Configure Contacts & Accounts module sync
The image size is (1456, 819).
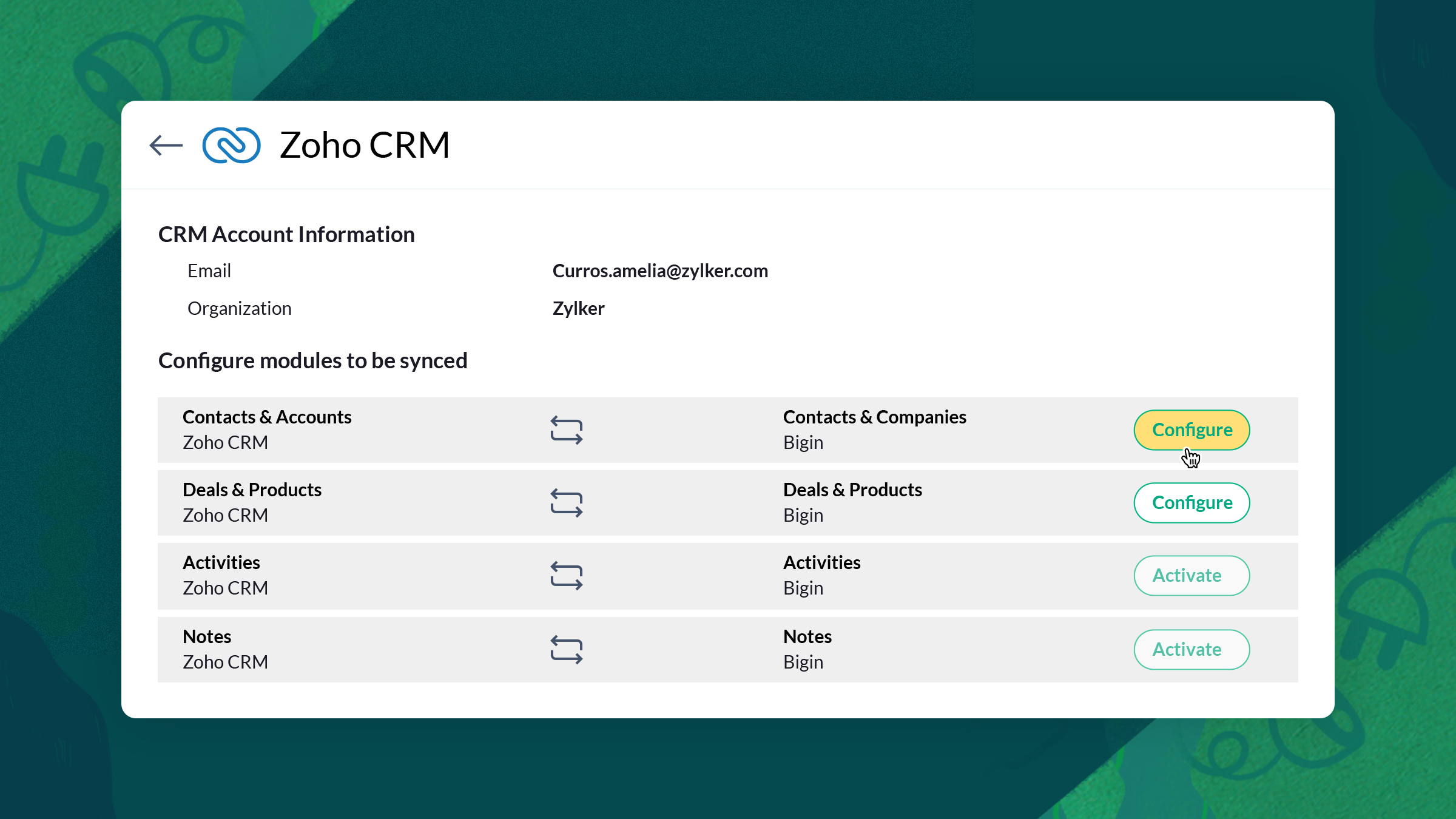click(1191, 430)
